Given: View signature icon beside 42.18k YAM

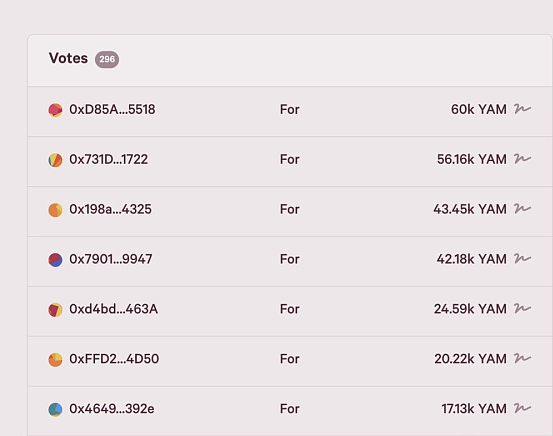Looking at the screenshot, I should pos(522,259).
